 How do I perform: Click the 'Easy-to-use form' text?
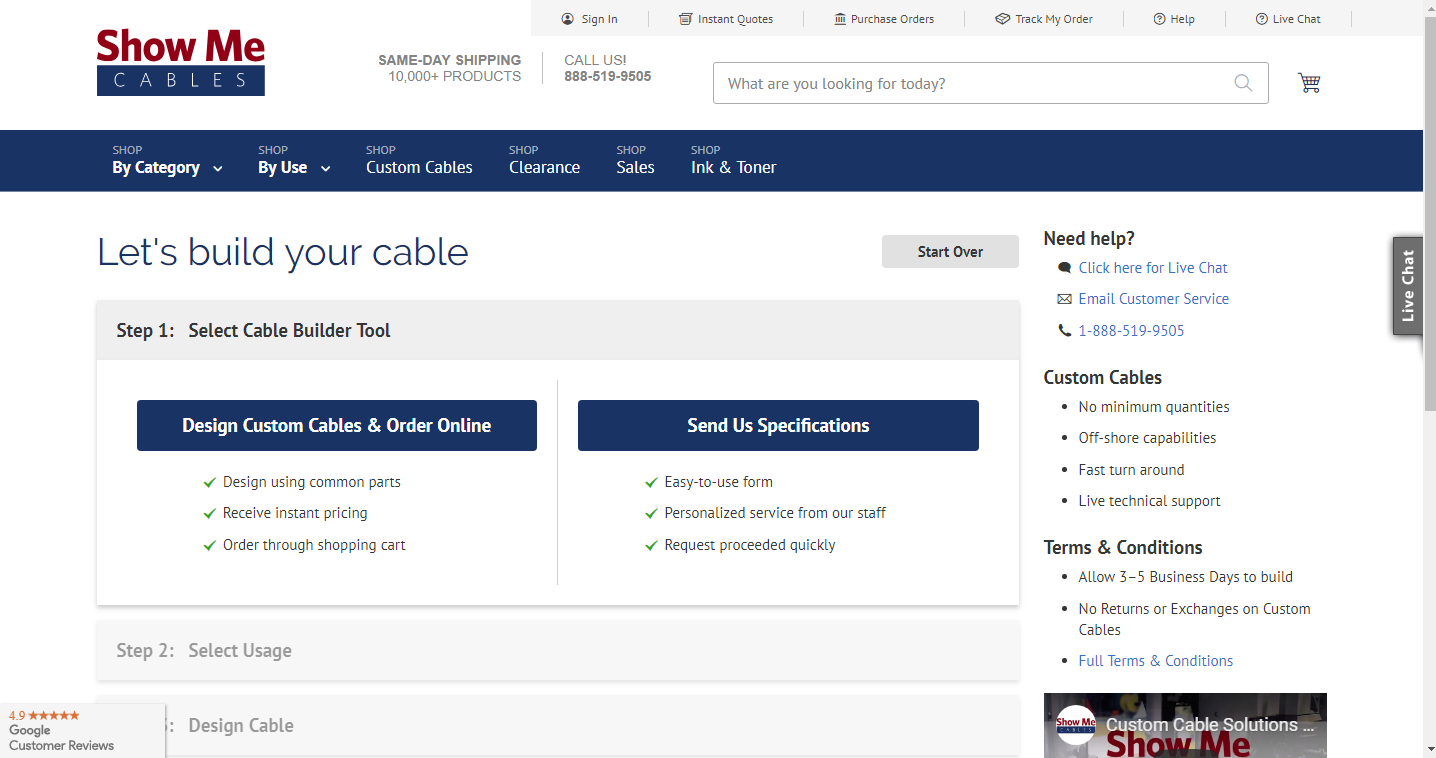coord(718,482)
